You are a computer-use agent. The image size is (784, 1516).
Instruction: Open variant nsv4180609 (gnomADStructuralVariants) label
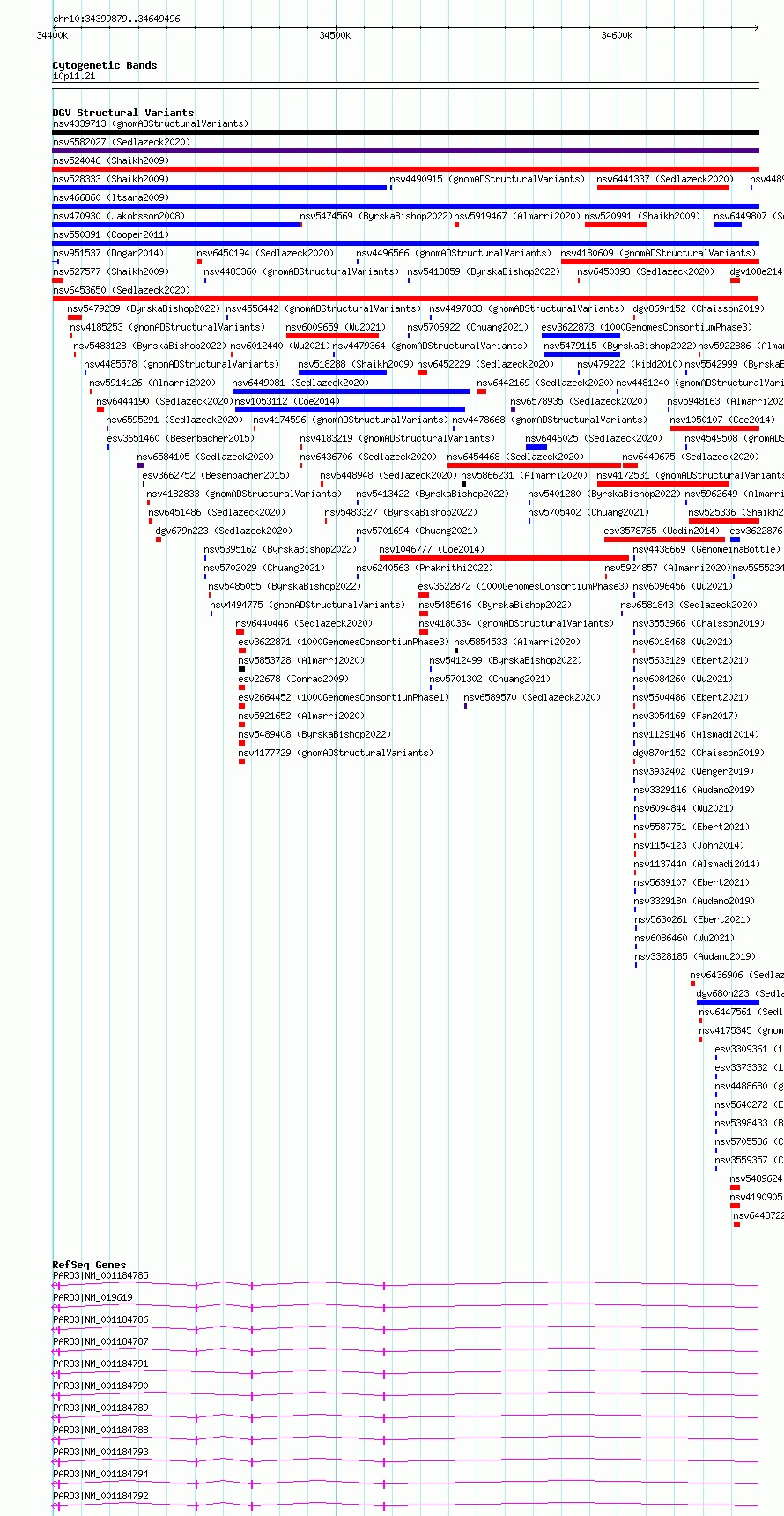[x=658, y=253]
